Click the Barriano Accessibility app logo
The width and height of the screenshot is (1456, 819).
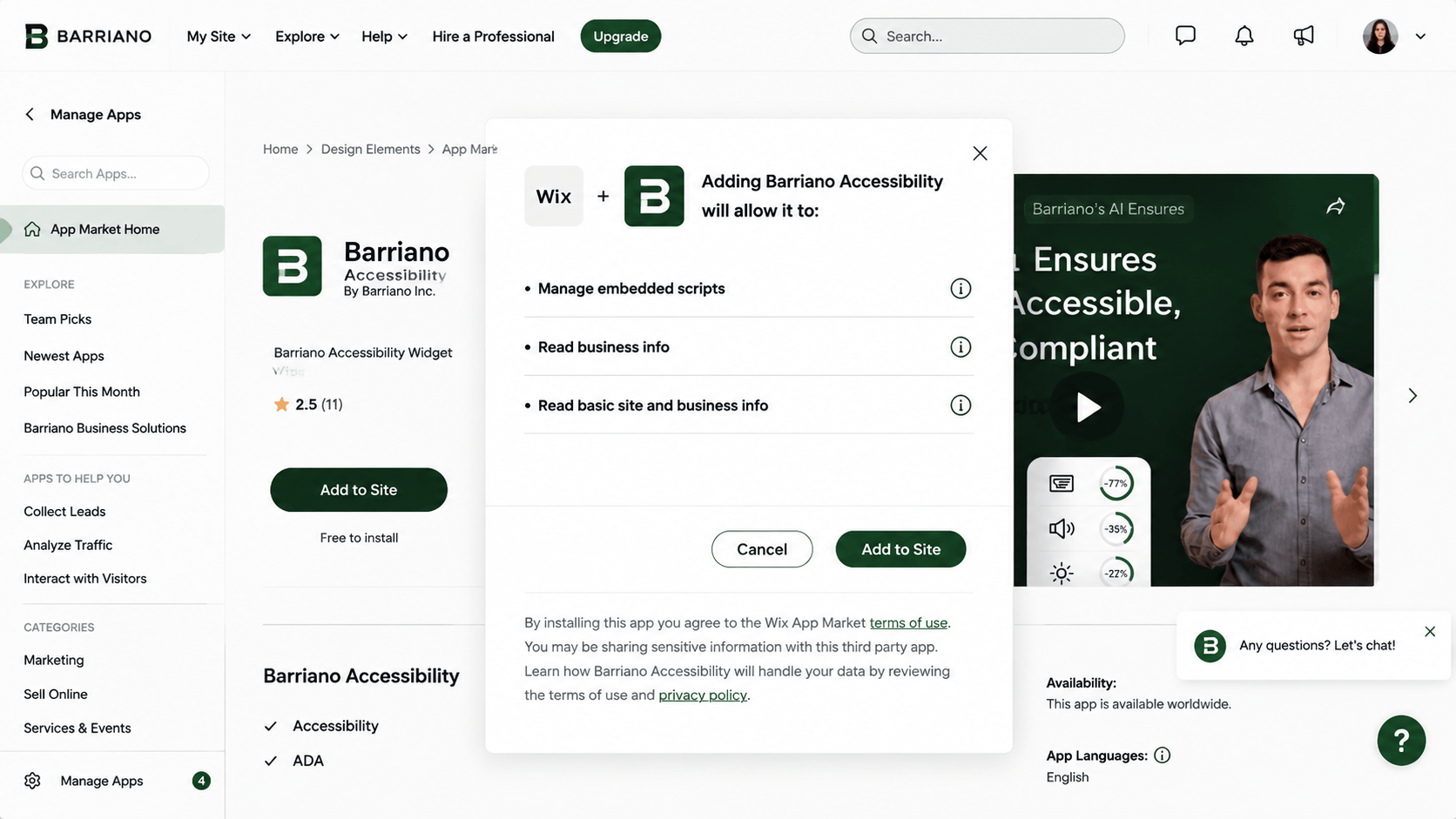(x=293, y=266)
